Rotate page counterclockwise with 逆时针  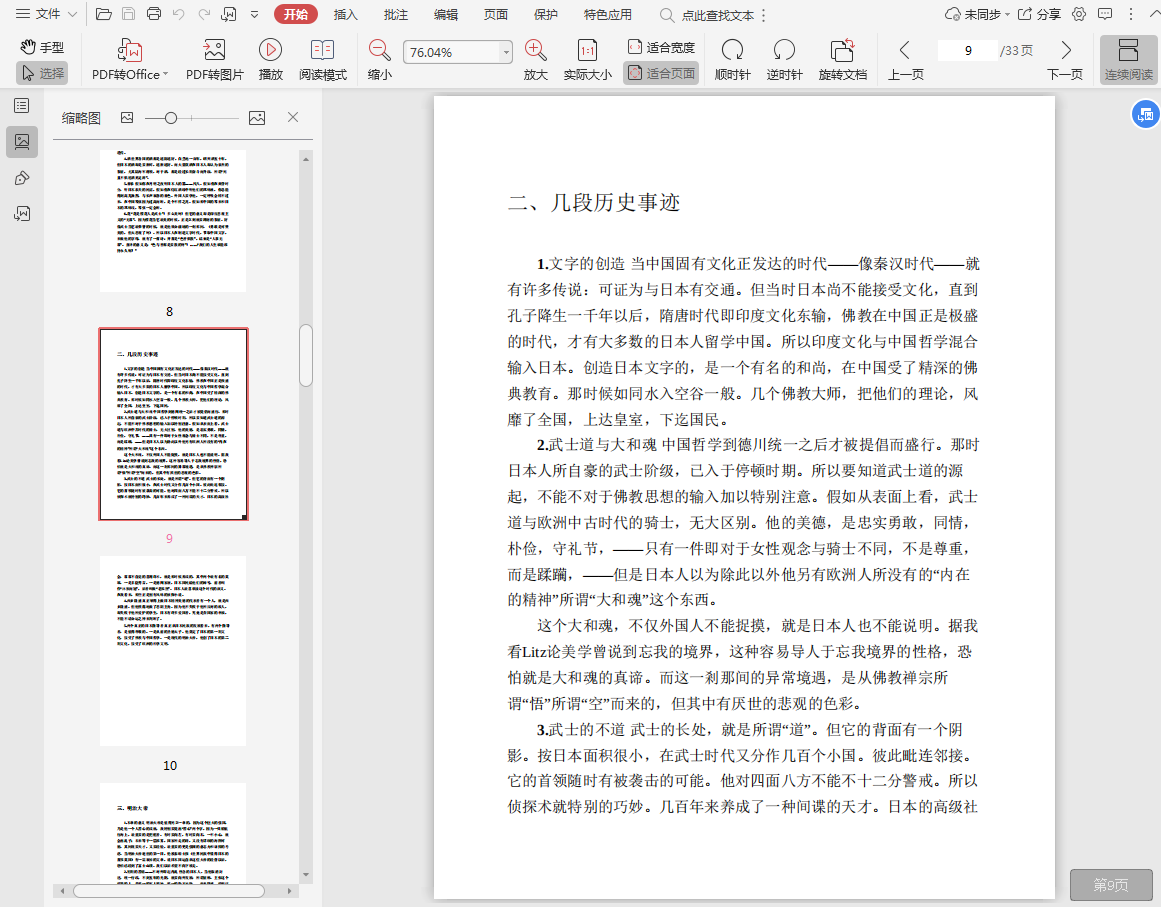coord(784,51)
